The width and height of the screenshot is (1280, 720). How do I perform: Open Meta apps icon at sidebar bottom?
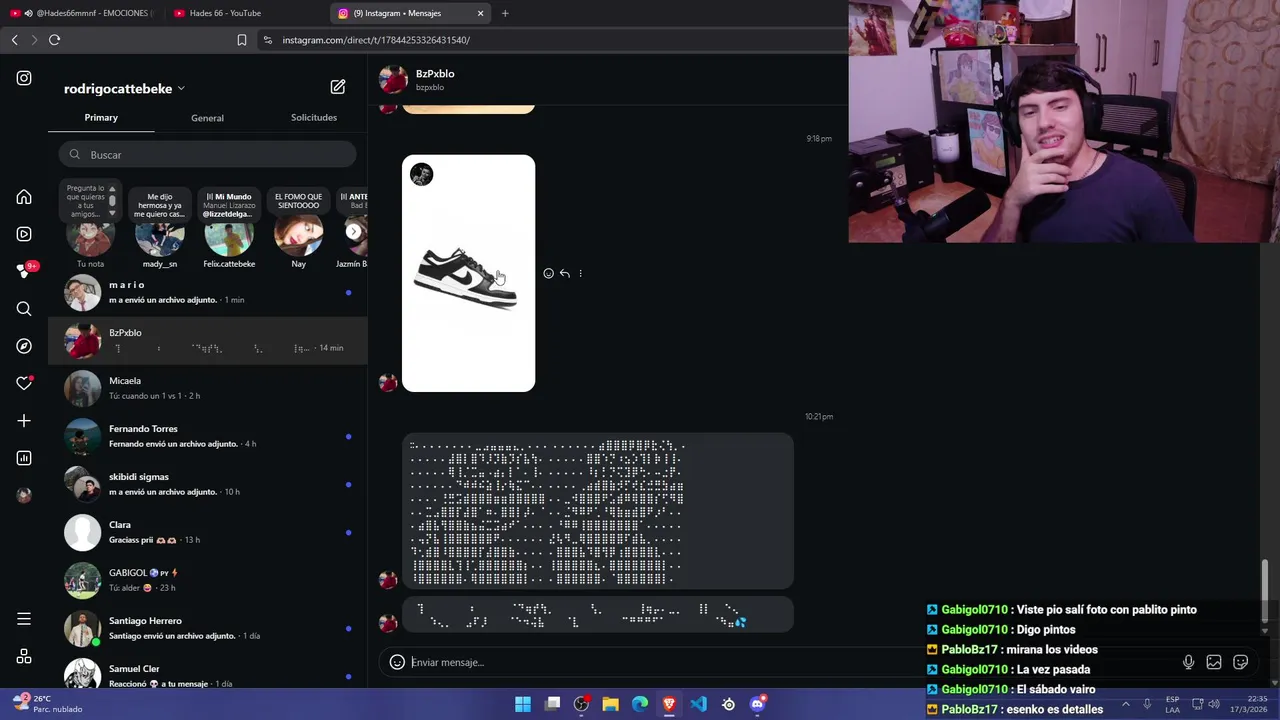click(24, 657)
